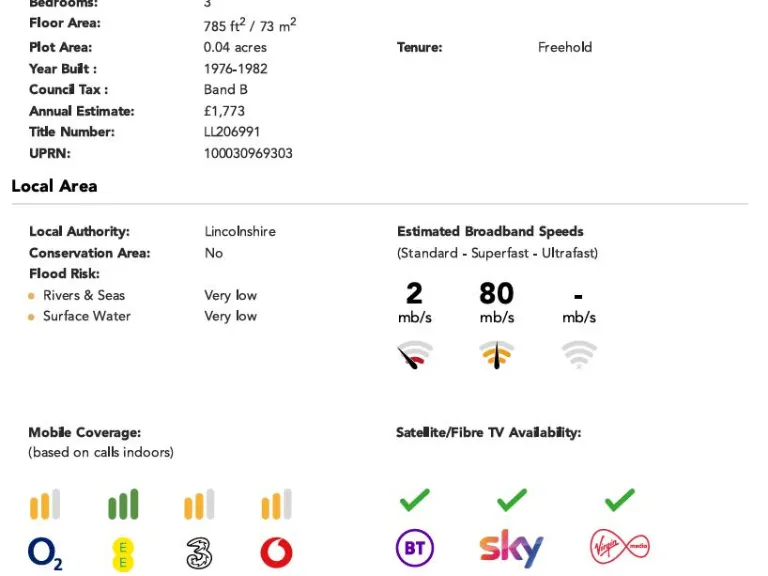This screenshot has height=576, width=768.
Task: Click the Local Area section heading
Action: pos(54,186)
